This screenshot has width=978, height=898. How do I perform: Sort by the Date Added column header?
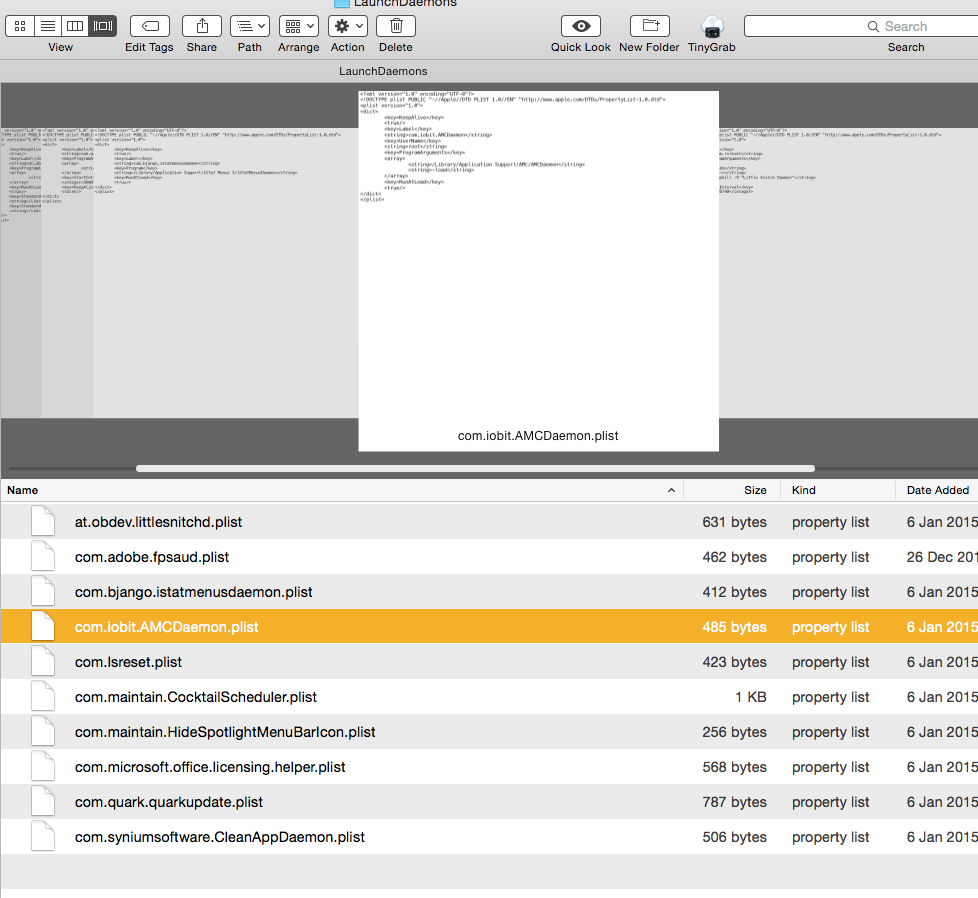coord(937,490)
